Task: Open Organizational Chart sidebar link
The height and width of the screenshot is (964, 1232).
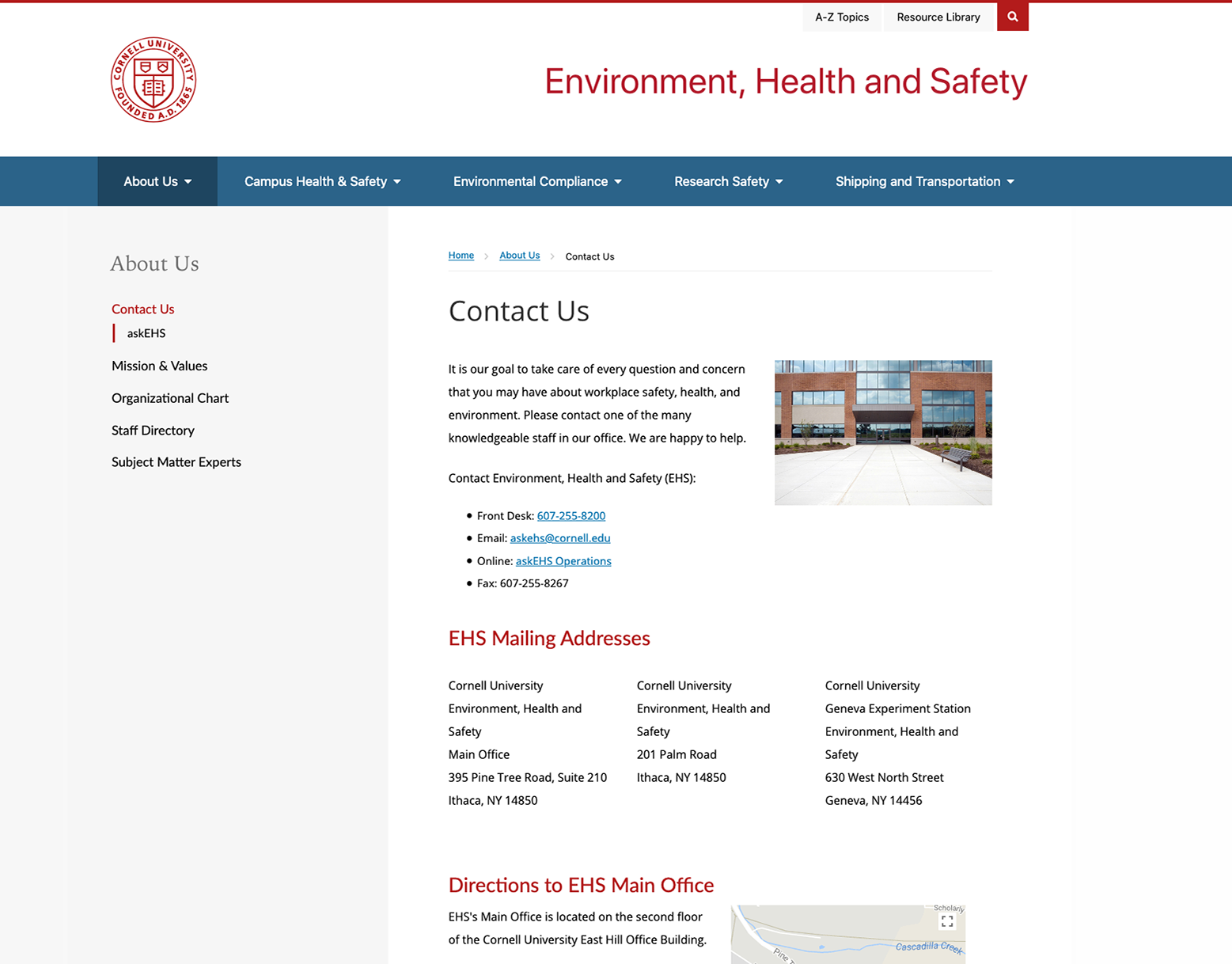Action: pyautogui.click(x=170, y=398)
